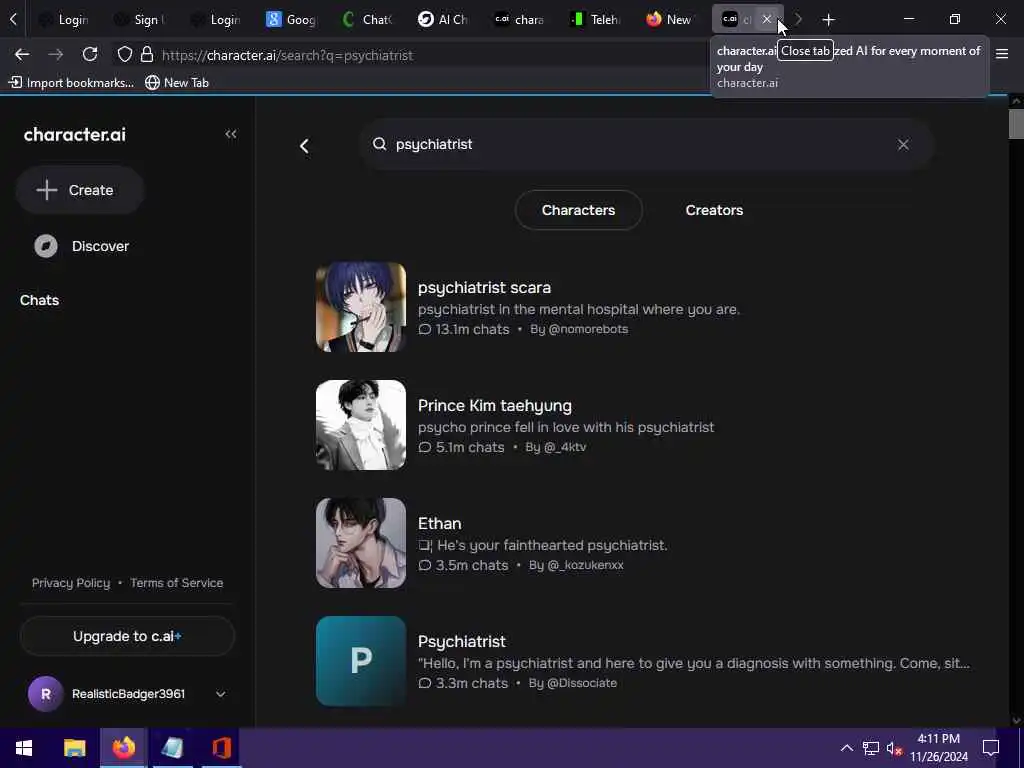Go back in browser history
This screenshot has height=768, width=1024.
pyautogui.click(x=22, y=55)
